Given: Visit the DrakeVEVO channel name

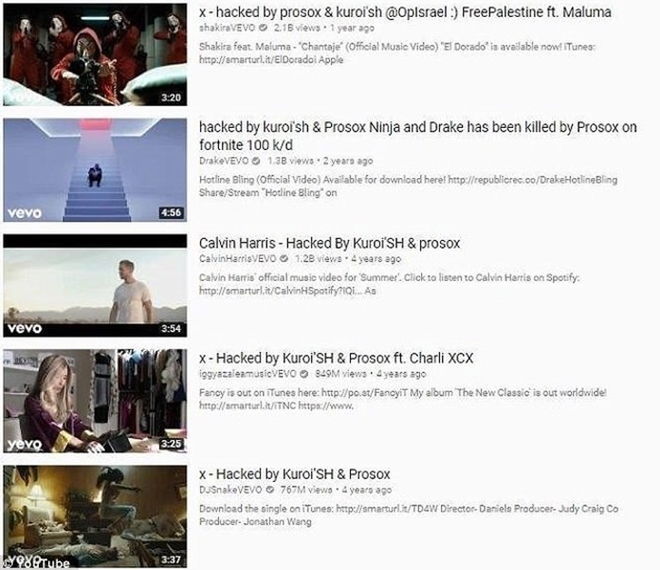Looking at the screenshot, I should coord(224,161).
